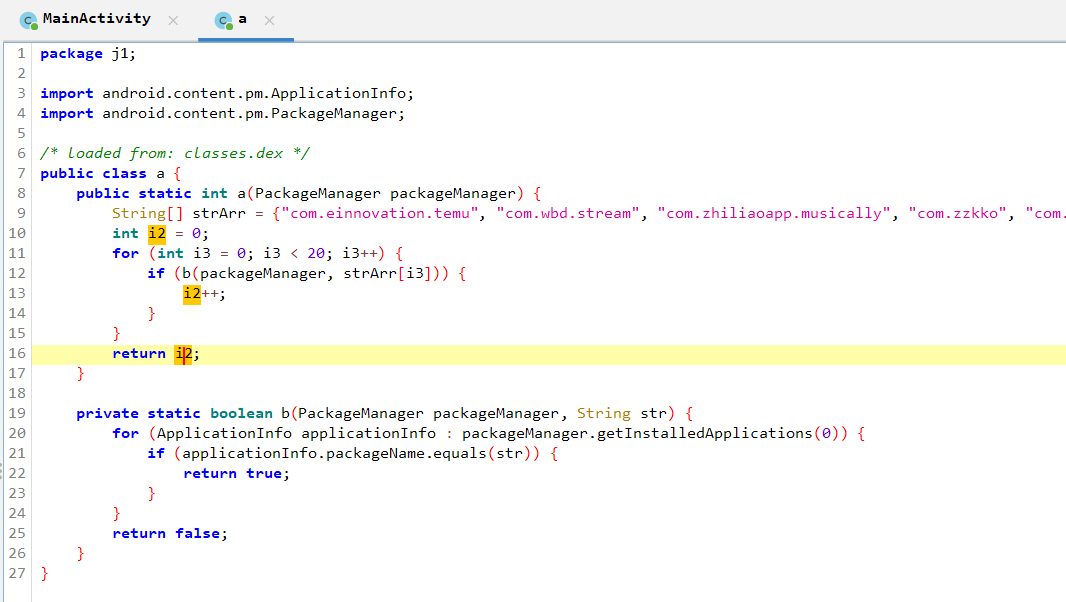Click the highlighted i2 variable declaration on line 10
Screen dimensions: 1066x602
[156, 233]
